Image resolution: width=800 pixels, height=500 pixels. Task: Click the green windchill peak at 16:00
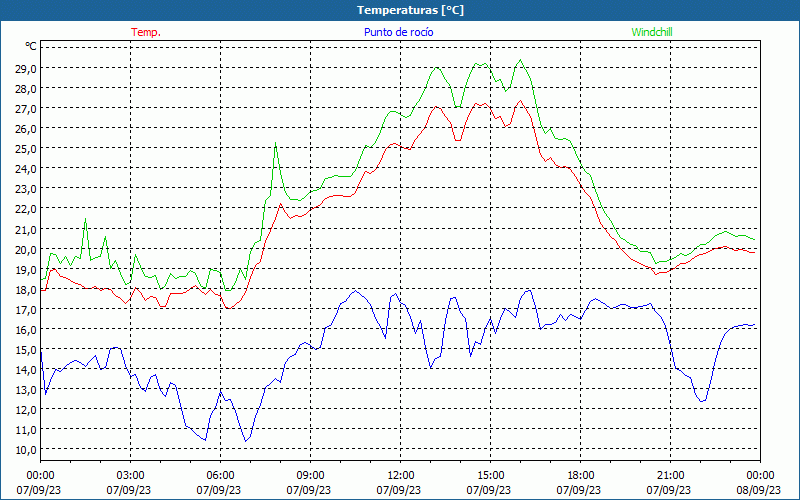(x=520, y=60)
